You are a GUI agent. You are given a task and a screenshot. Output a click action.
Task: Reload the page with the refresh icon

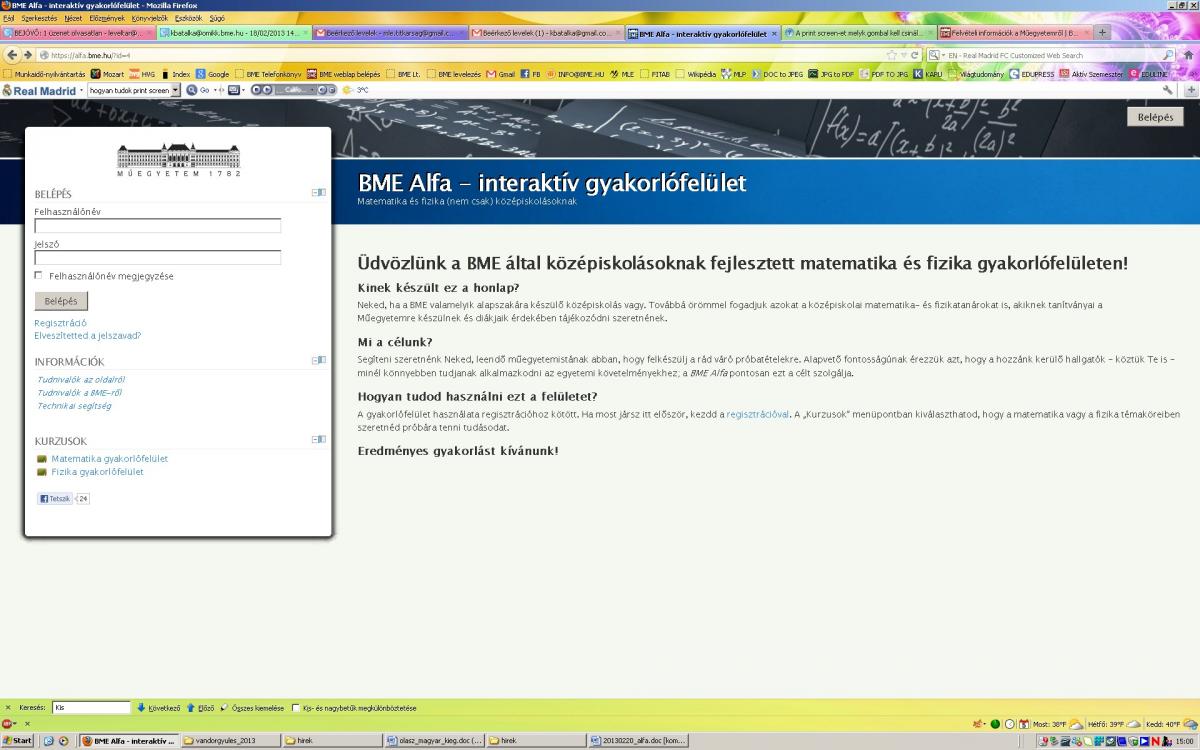914,55
